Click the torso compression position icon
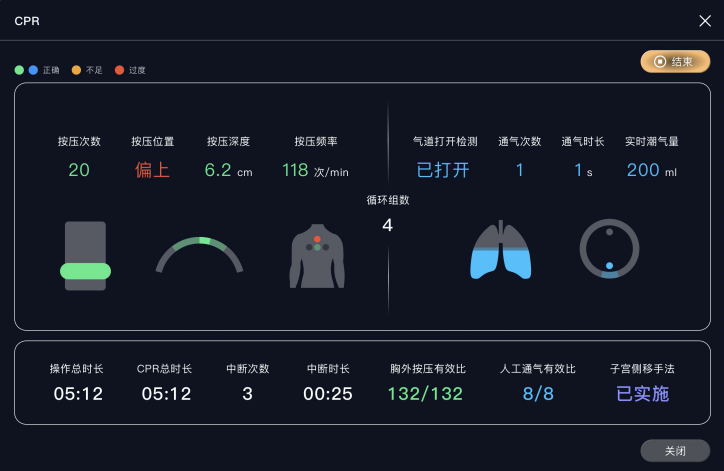 point(317,256)
